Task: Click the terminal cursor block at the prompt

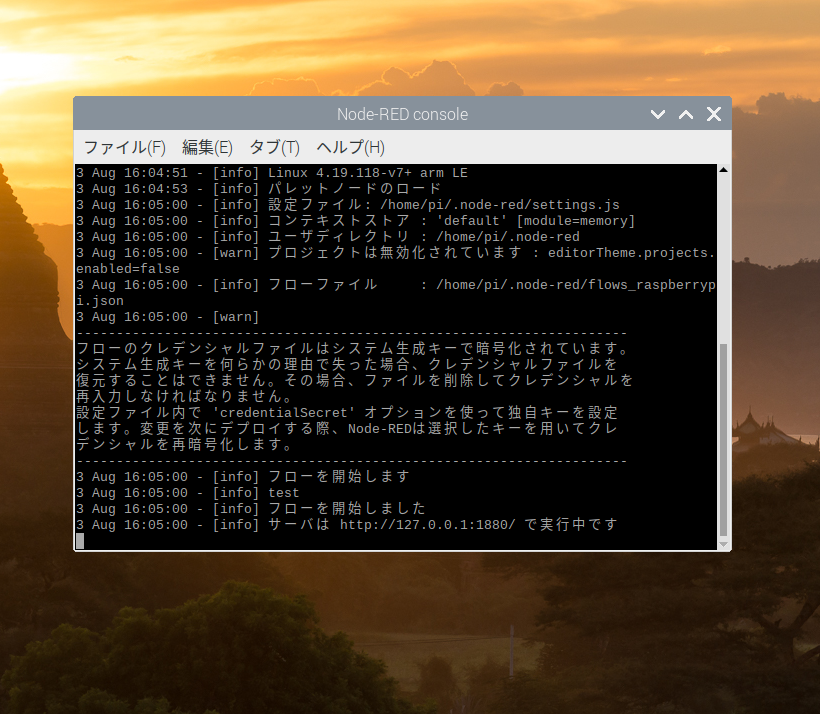Action: pos(80,541)
